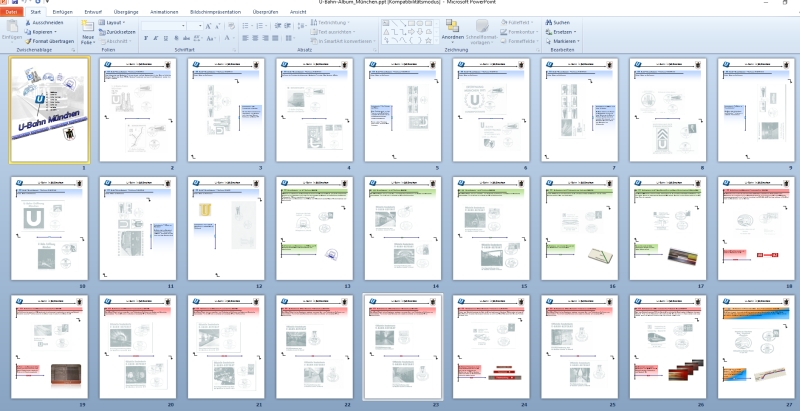Click the Ausschneiden (cut) scissors icon
Image resolution: width=800 pixels, height=411 pixels.
pyautogui.click(x=28, y=21)
